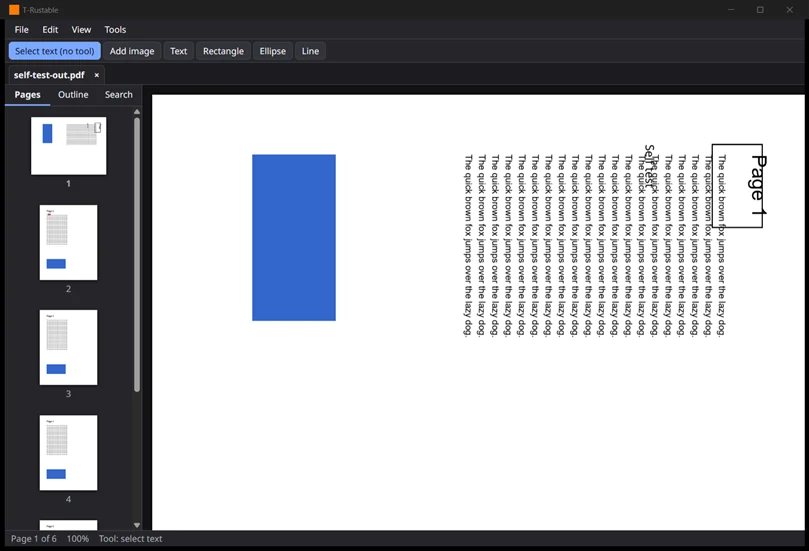This screenshot has height=551, width=809.
Task: Minimize the T-Rustable window
Action: click(x=731, y=10)
